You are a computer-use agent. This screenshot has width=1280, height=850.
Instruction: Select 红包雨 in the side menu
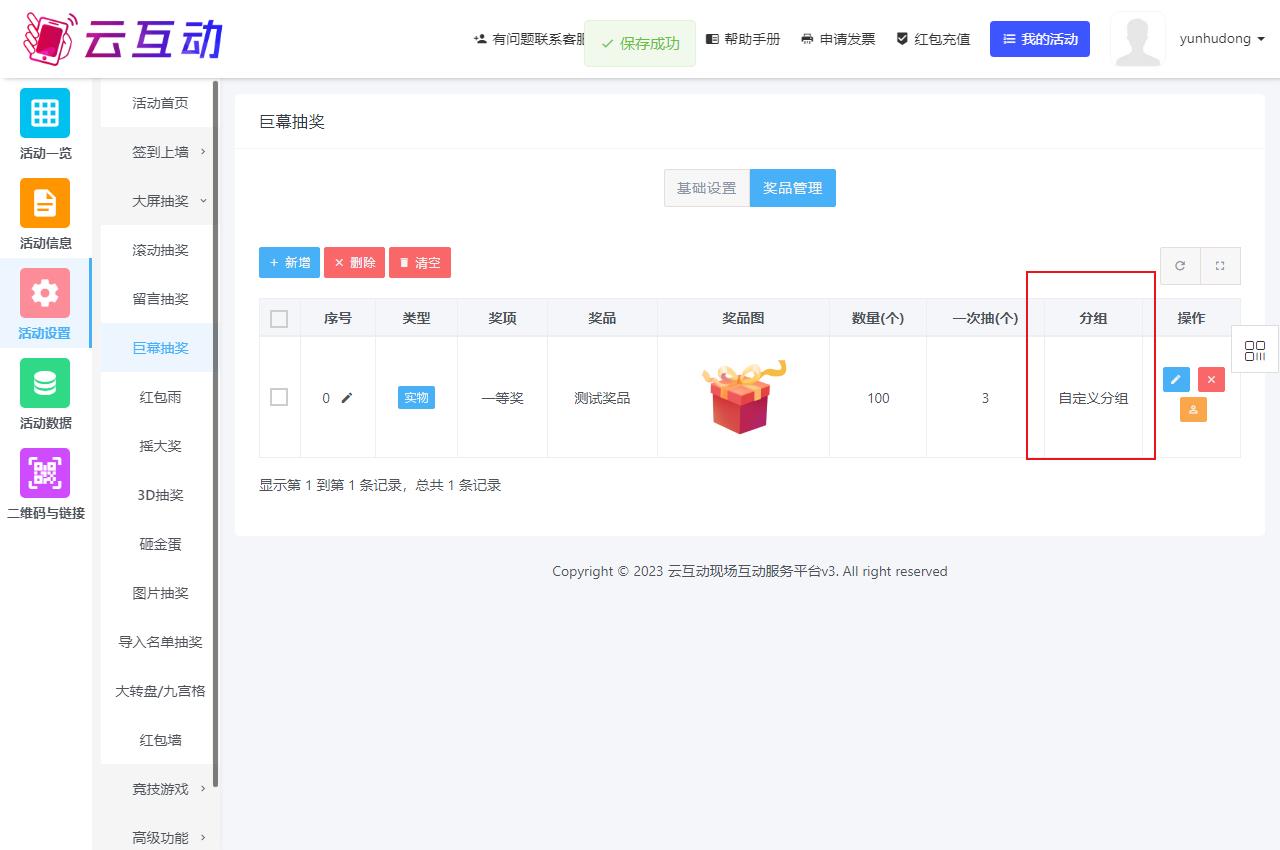pyautogui.click(x=160, y=397)
